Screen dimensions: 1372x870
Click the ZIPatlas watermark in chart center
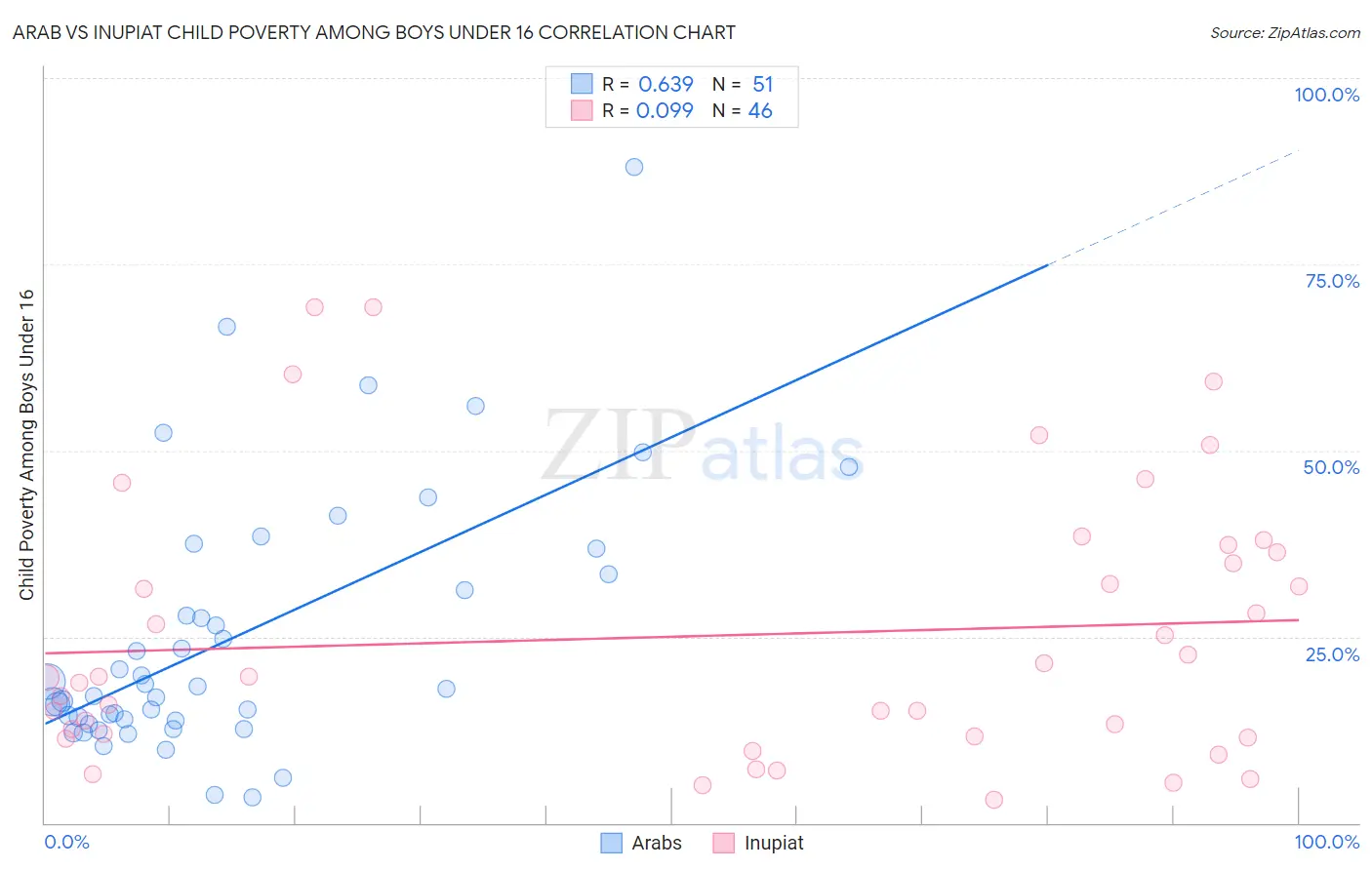pyautogui.click(x=703, y=447)
